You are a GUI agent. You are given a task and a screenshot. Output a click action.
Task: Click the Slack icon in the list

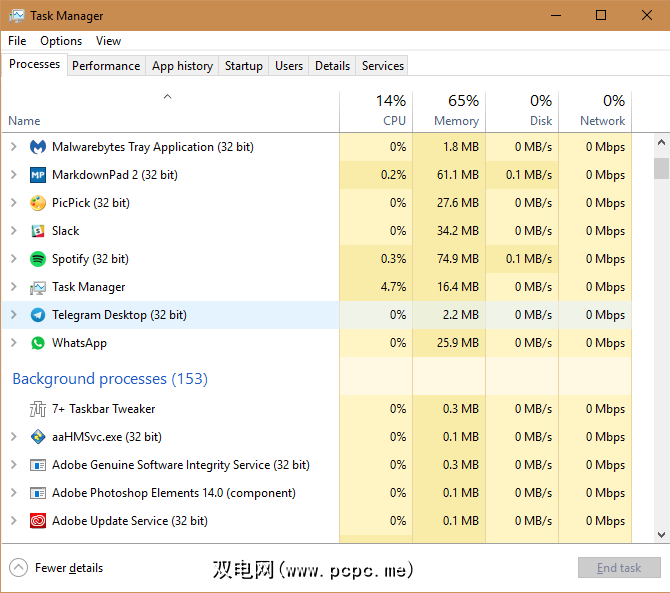(x=38, y=231)
